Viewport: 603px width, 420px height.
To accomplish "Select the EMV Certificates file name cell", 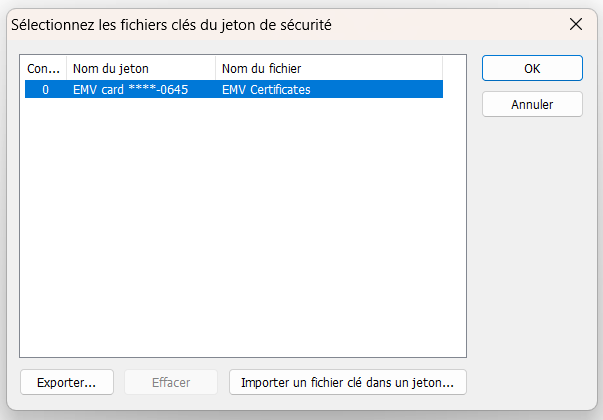I will coord(266,90).
